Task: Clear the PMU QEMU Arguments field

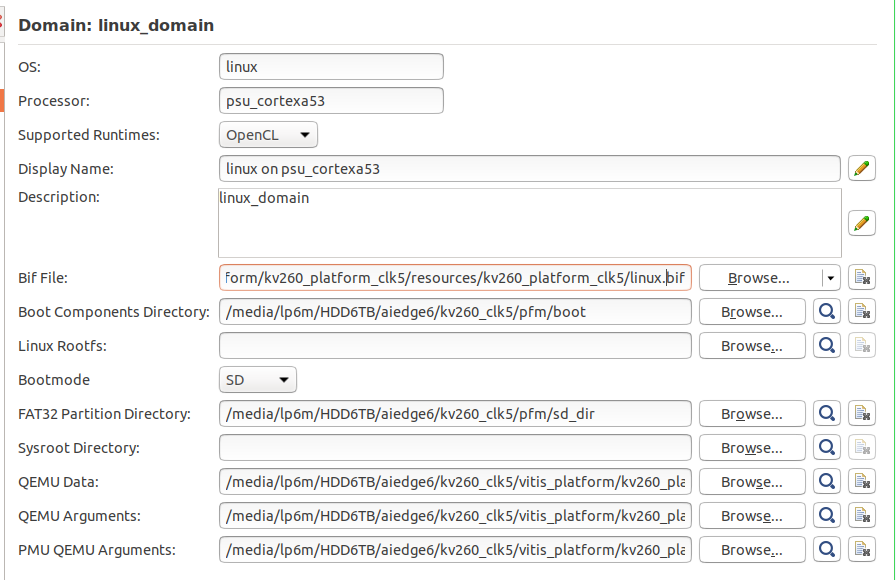Action: click(x=862, y=550)
